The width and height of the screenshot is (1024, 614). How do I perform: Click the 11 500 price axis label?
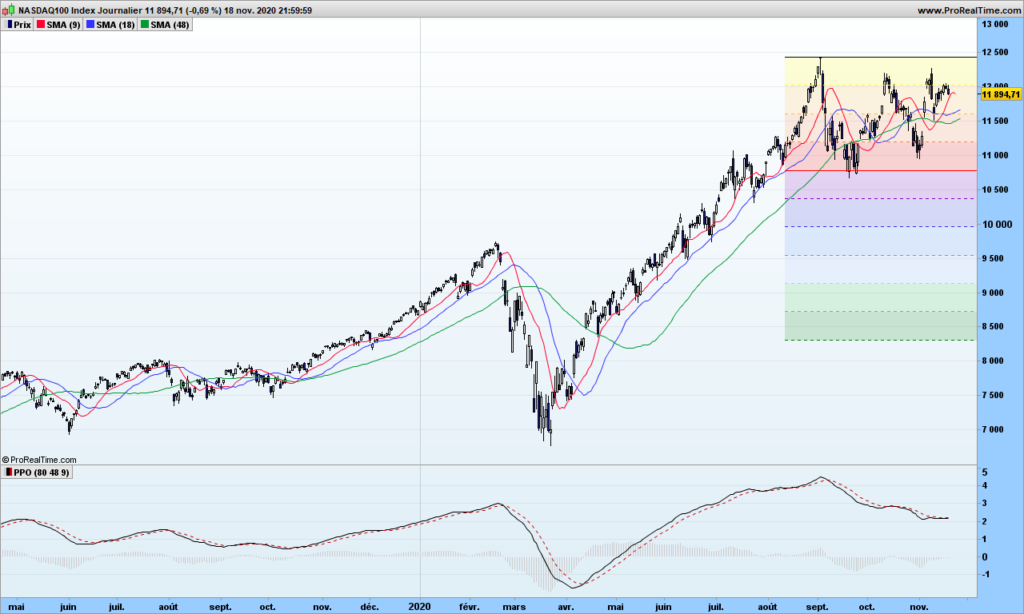[995, 121]
